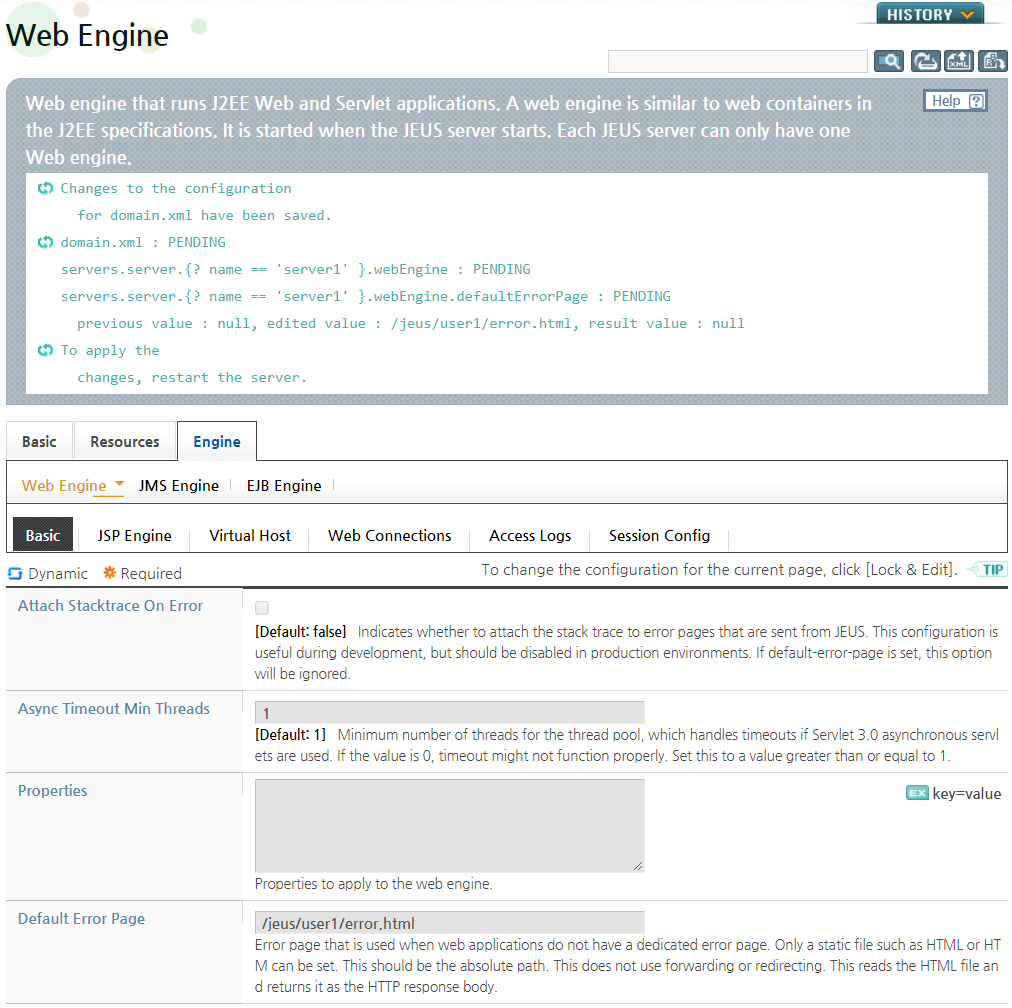
Task: Click the Required asterisk legend icon
Action: 110,572
